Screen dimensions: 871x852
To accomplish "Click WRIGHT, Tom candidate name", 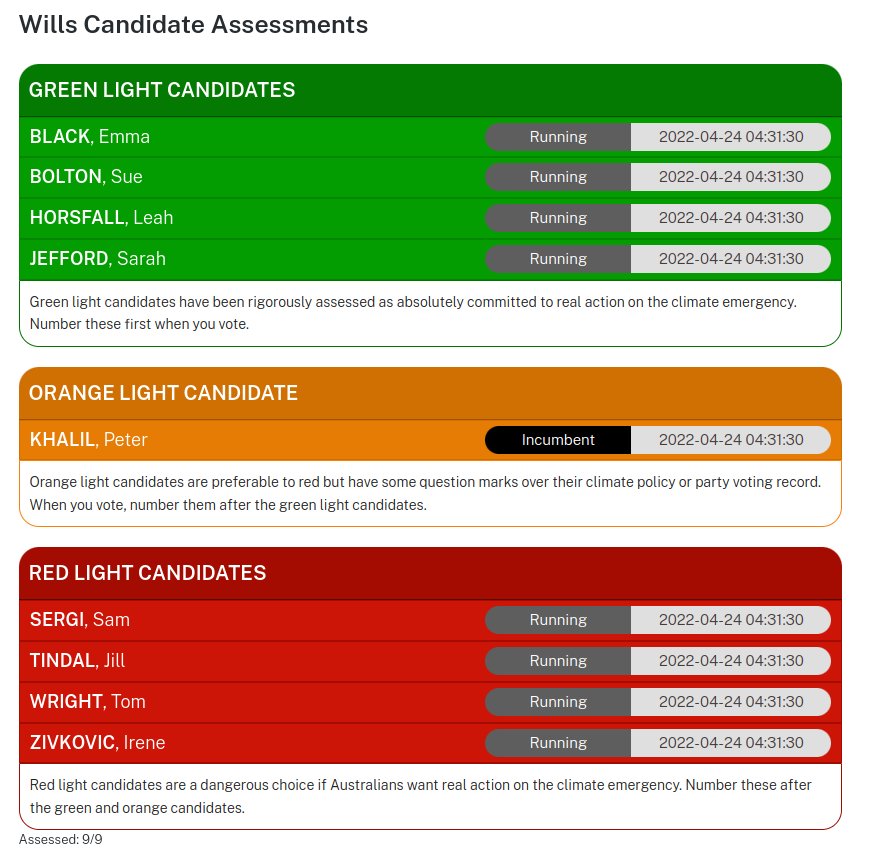I will (88, 702).
